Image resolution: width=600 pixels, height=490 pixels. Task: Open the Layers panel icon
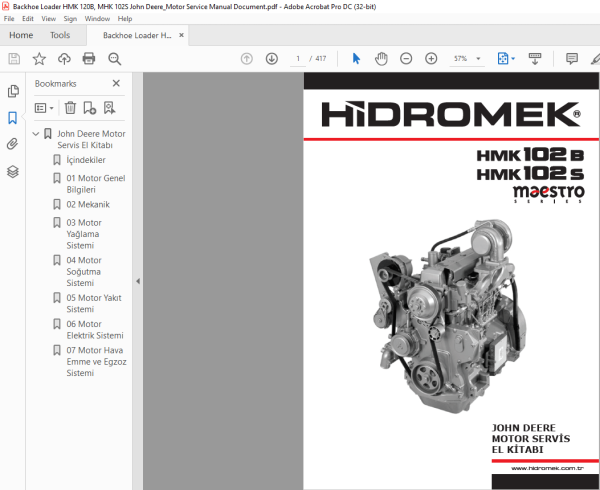click(x=13, y=171)
